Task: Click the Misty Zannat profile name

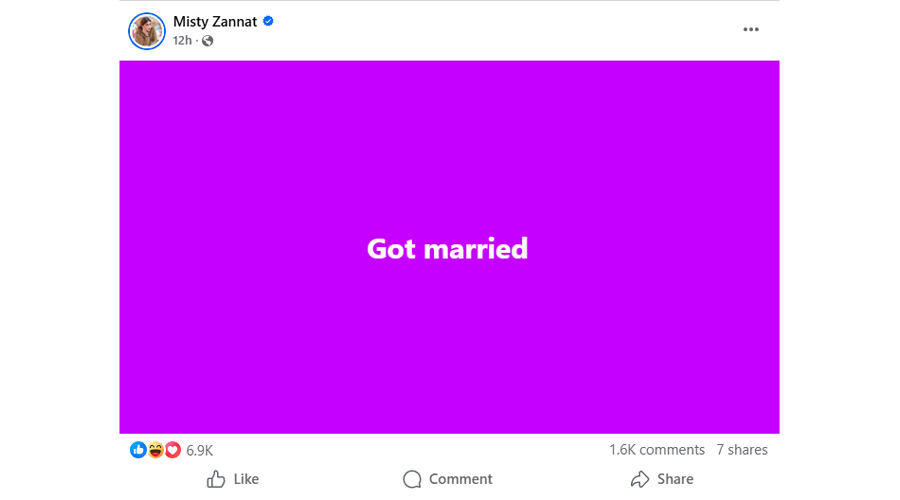Action: 215,21
